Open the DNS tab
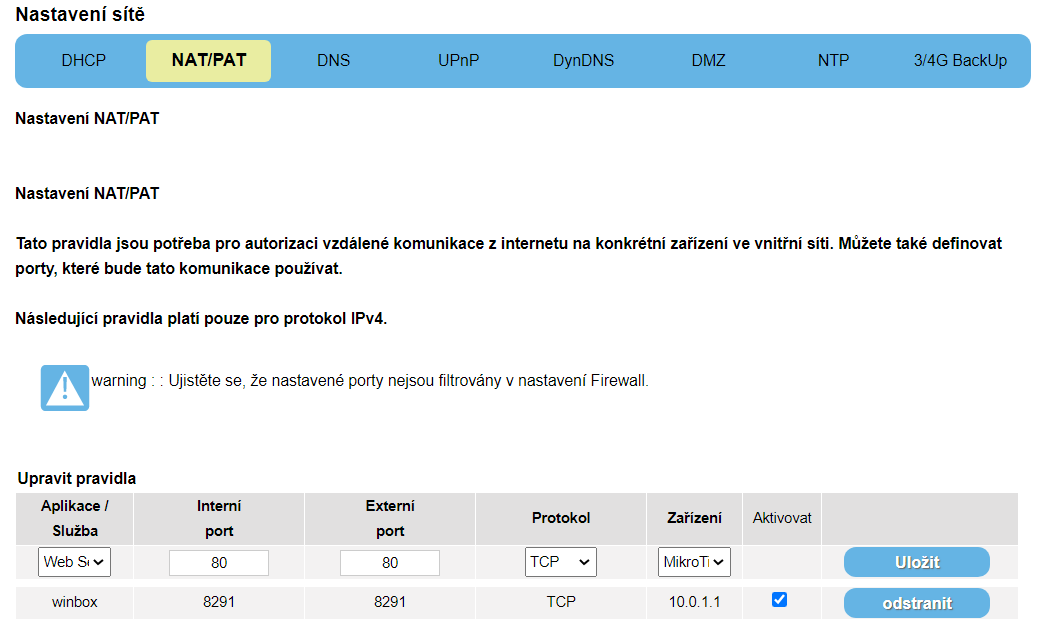Viewport: 1038px width, 635px height. coord(333,60)
